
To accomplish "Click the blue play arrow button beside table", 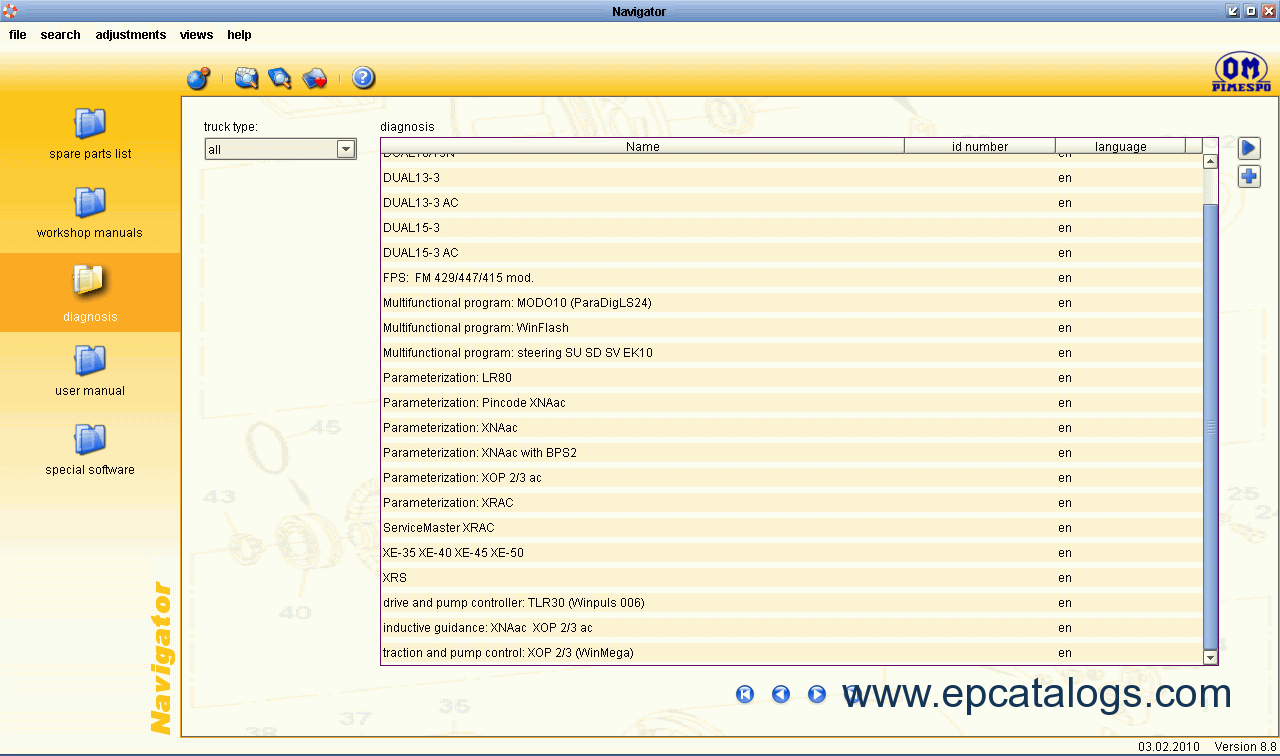I will coord(1249,148).
